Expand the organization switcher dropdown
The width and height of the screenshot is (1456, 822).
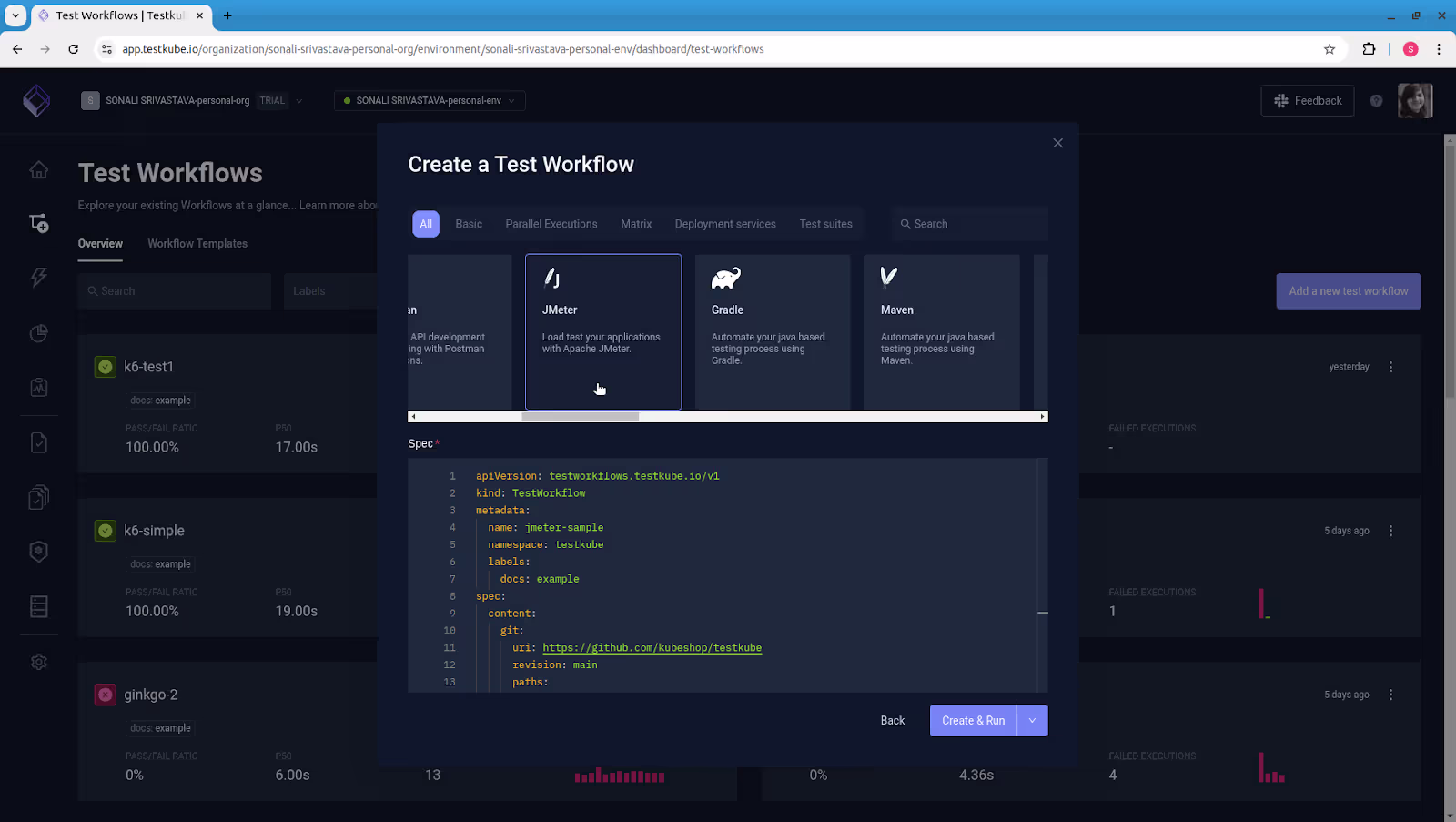[299, 101]
